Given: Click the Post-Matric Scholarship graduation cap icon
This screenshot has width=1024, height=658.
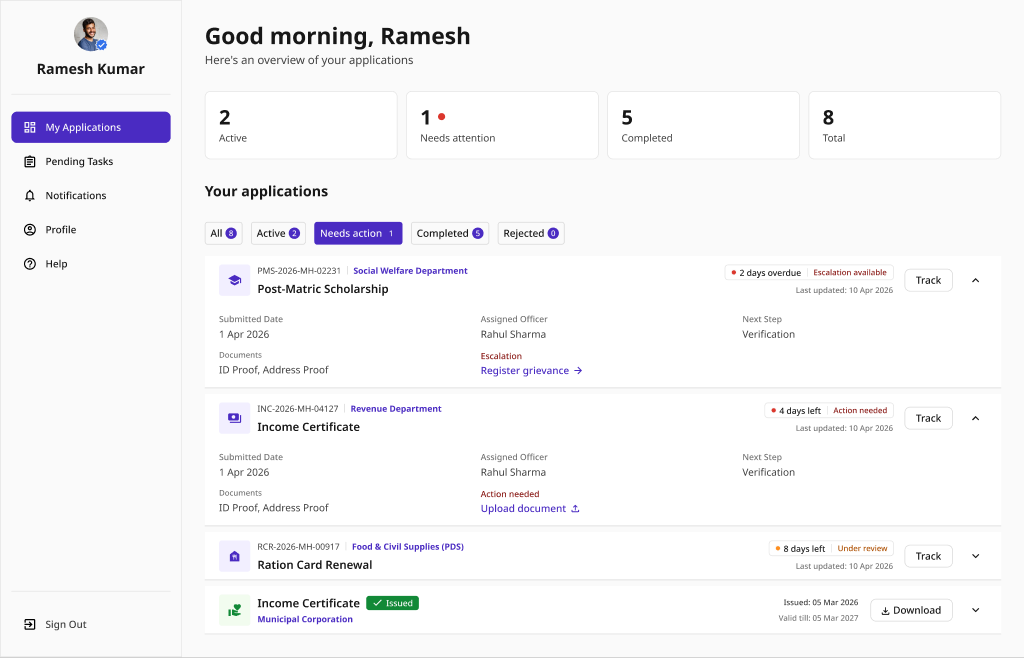Looking at the screenshot, I should (234, 280).
